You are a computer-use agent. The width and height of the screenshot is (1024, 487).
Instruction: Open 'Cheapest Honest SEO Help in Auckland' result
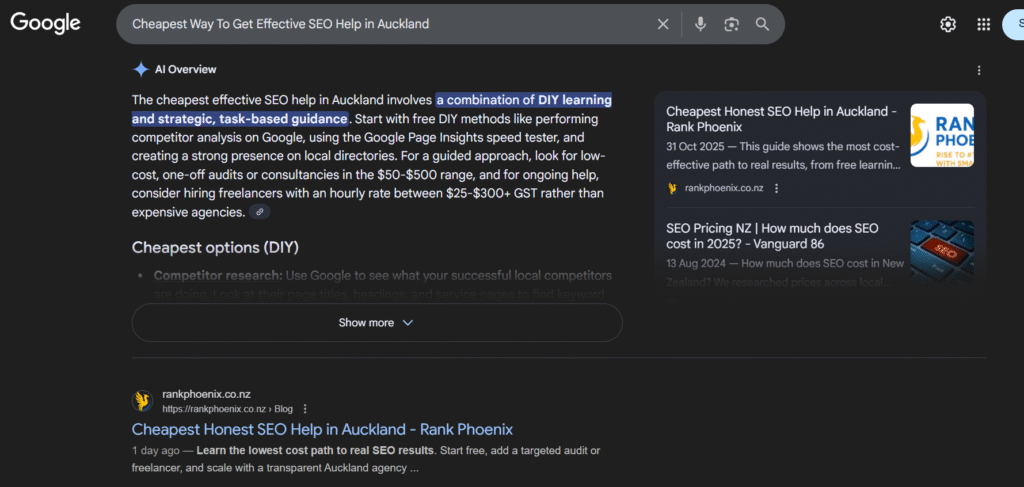tap(322, 429)
